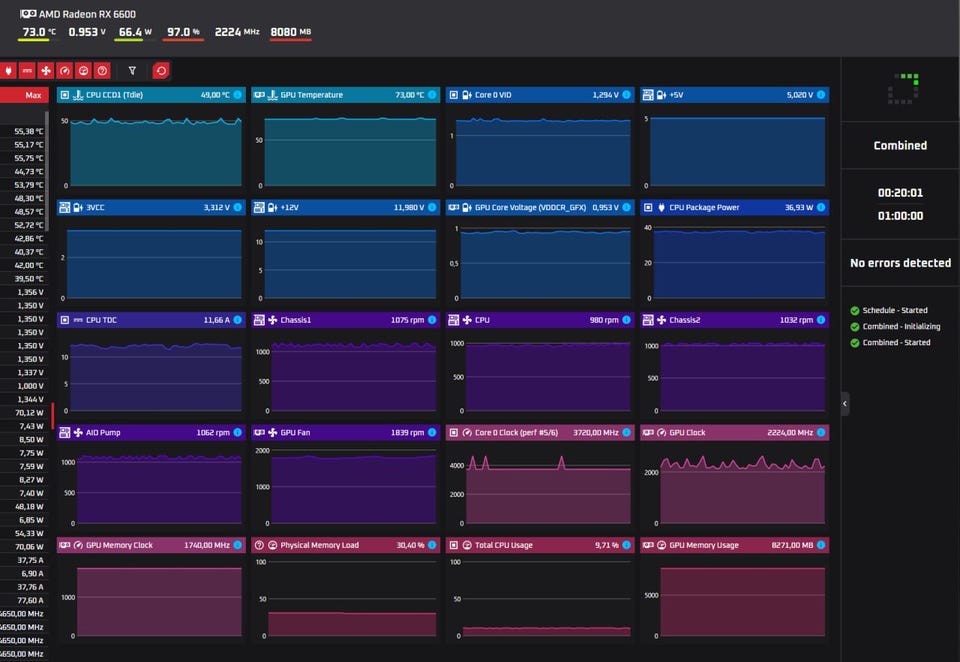Click the info dot on the +12V graph
This screenshot has width=960, height=662.
coord(432,208)
